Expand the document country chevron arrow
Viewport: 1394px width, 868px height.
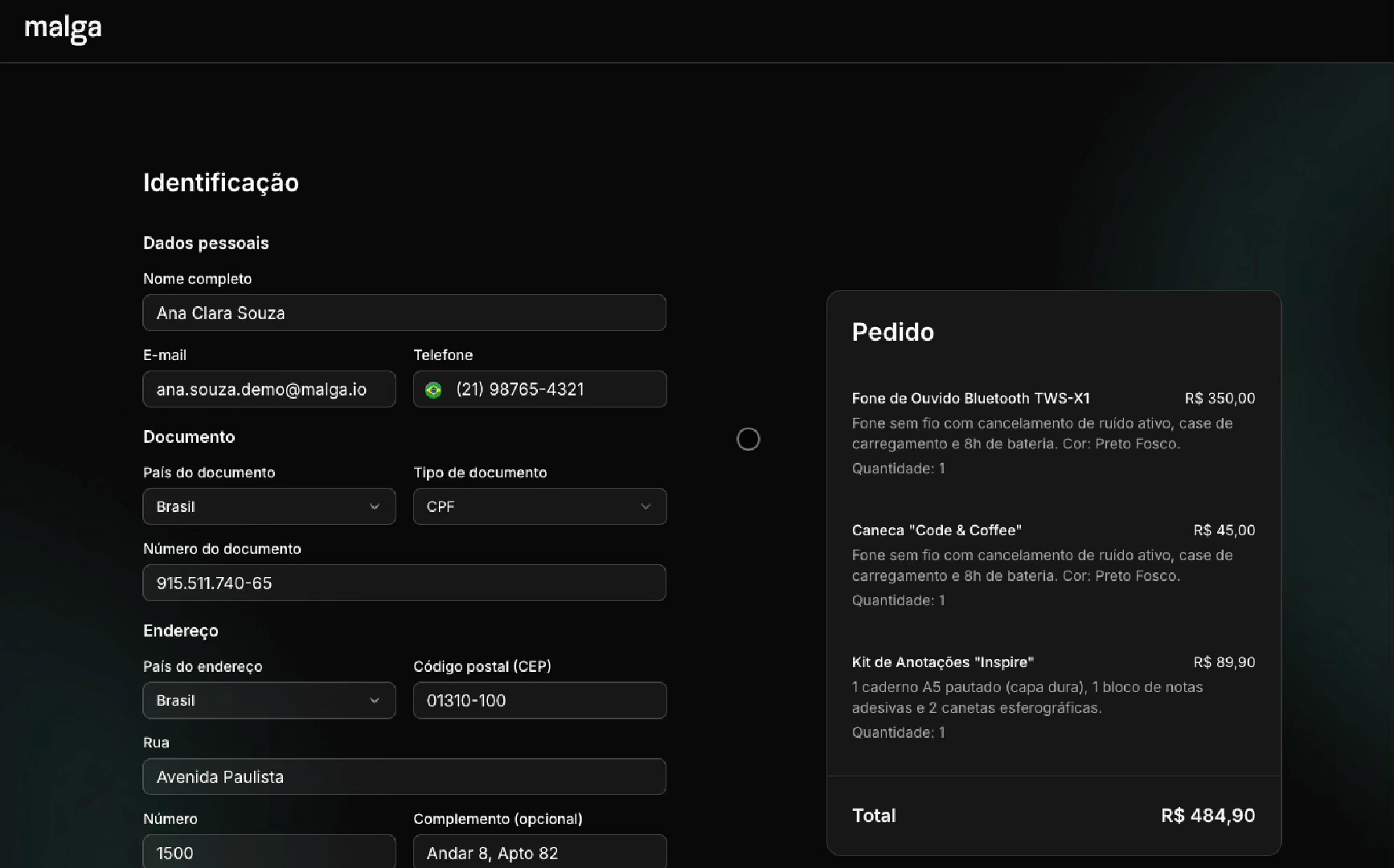coord(375,507)
